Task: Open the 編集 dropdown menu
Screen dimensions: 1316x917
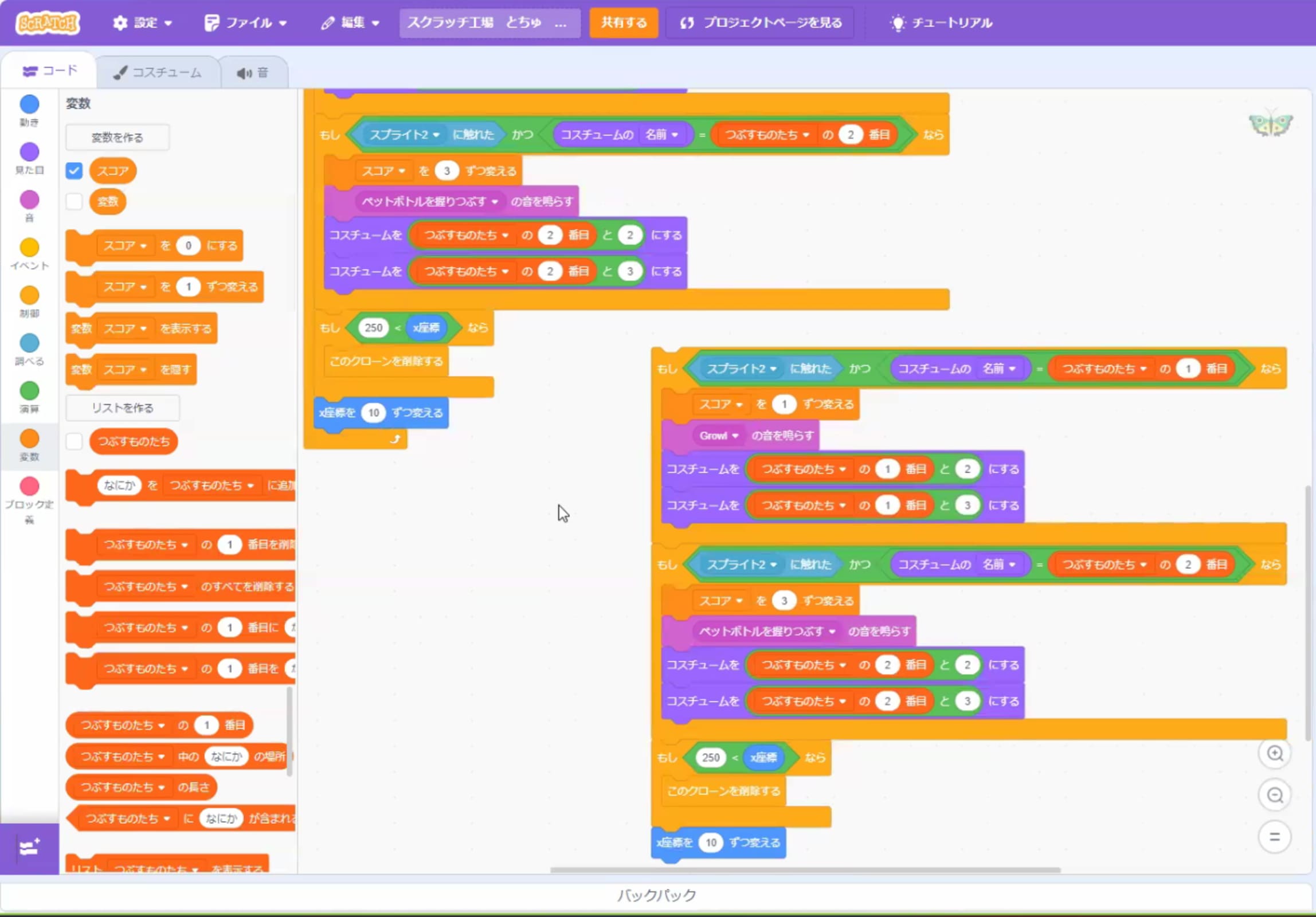Action: tap(350, 23)
